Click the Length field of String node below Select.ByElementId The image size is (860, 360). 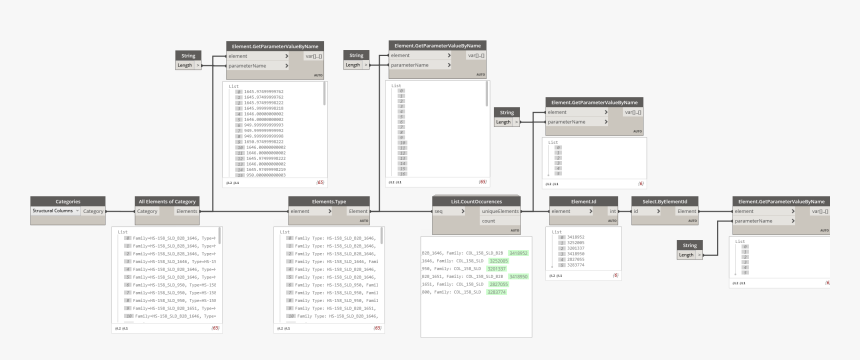(686, 255)
